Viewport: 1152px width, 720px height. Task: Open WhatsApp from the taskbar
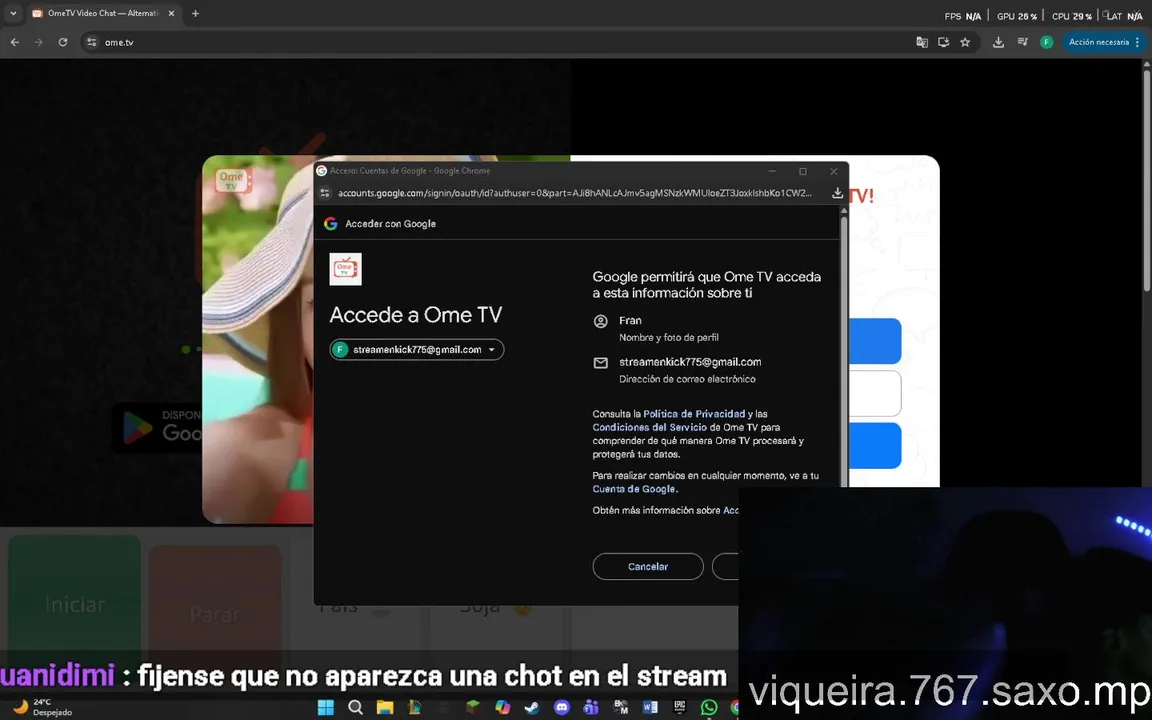pyautogui.click(x=709, y=707)
